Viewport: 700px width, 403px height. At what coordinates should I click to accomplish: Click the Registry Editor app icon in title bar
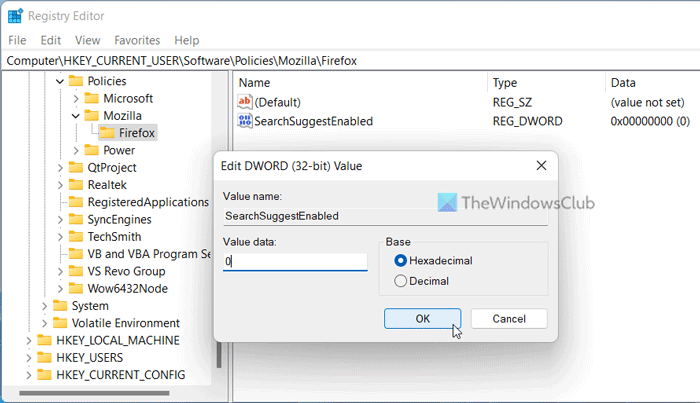(x=15, y=16)
